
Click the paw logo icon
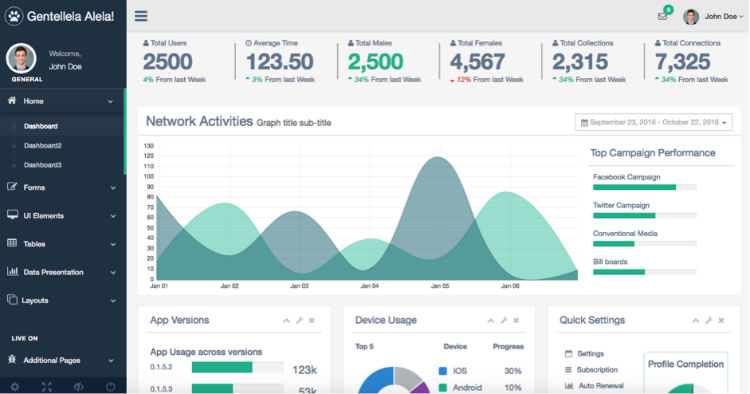coord(14,16)
